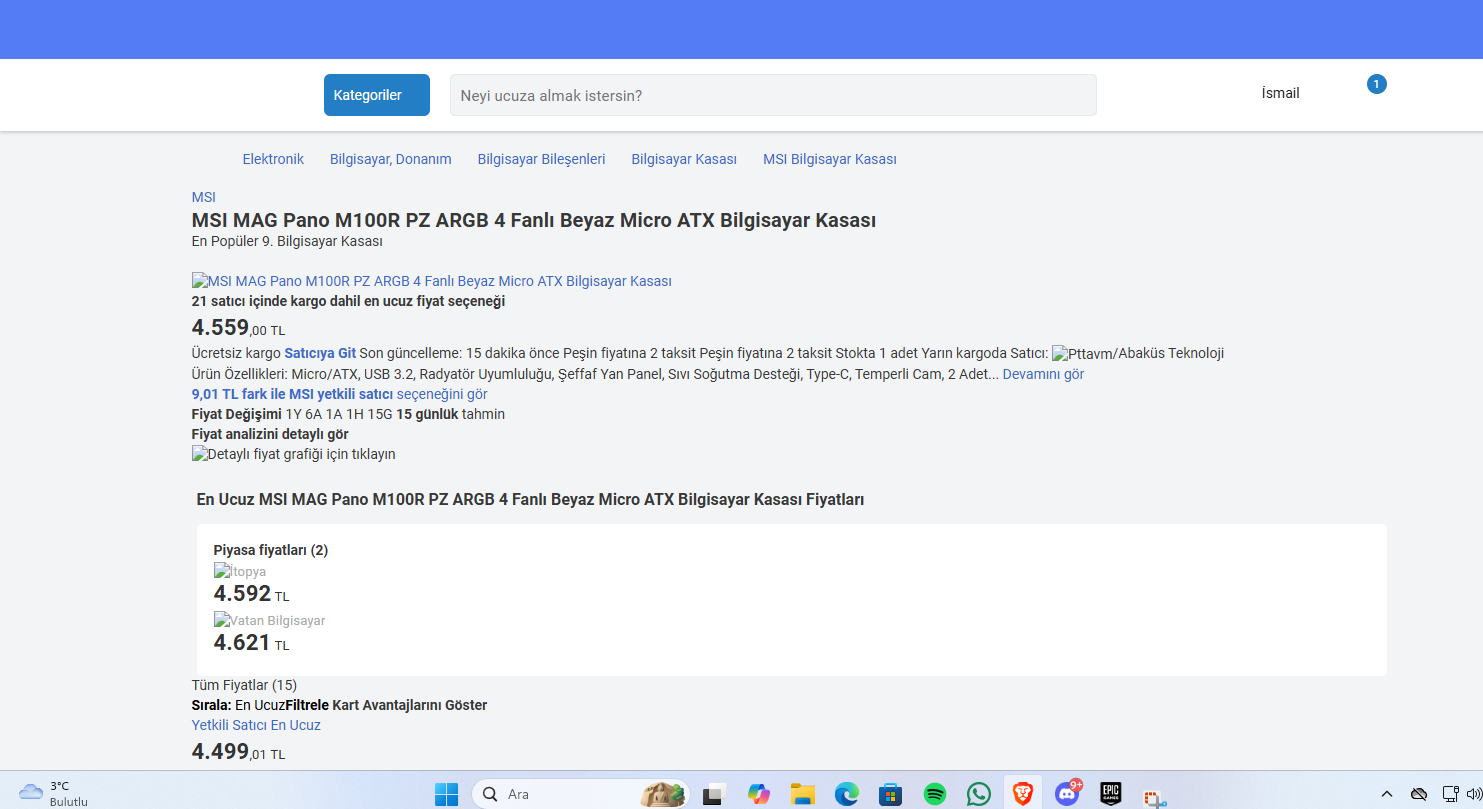Click the MSI brand link above the title
This screenshot has width=1483, height=809.
[204, 197]
